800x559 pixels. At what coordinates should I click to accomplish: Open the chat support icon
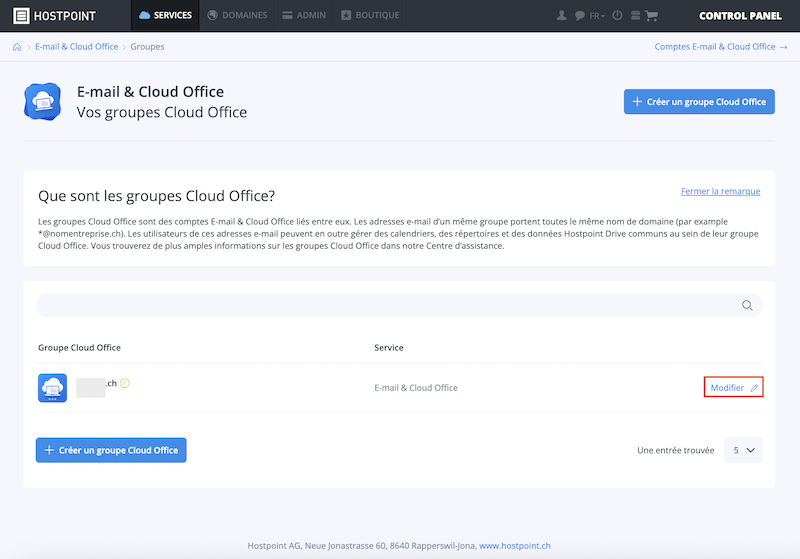coord(580,16)
